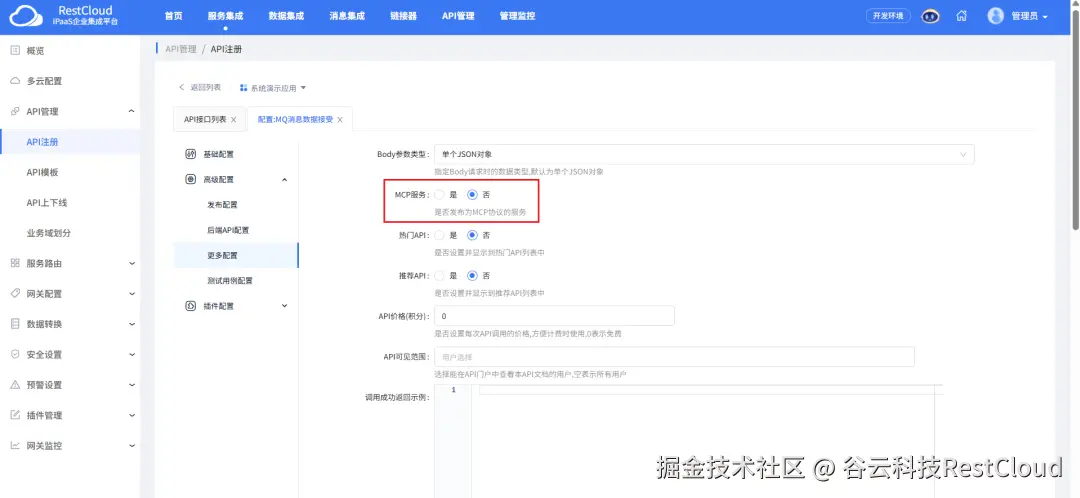Open 服务集成 in top navigation
This screenshot has width=1080, height=498.
pos(225,16)
